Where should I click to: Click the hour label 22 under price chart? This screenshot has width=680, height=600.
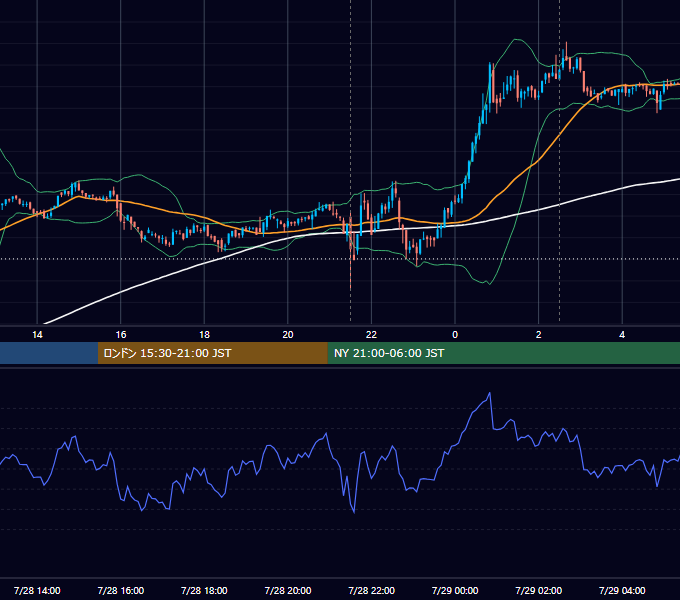372,334
